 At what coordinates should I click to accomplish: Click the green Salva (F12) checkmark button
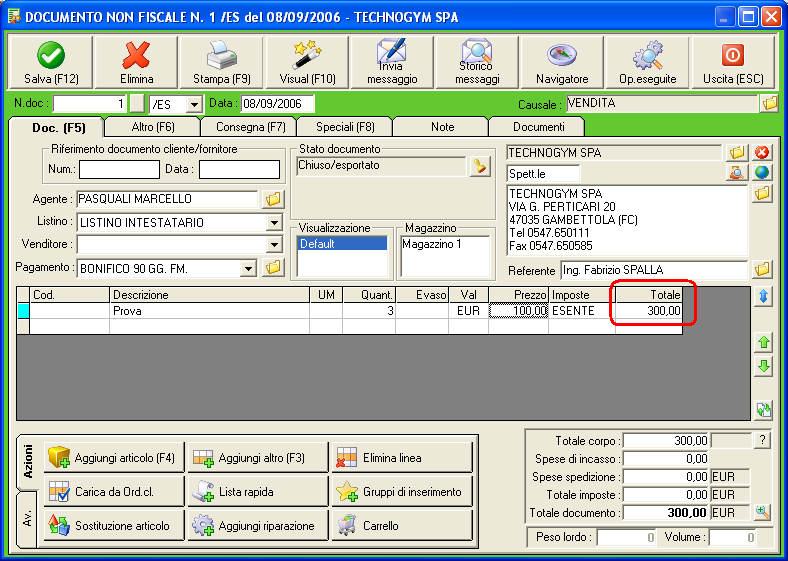(51, 62)
